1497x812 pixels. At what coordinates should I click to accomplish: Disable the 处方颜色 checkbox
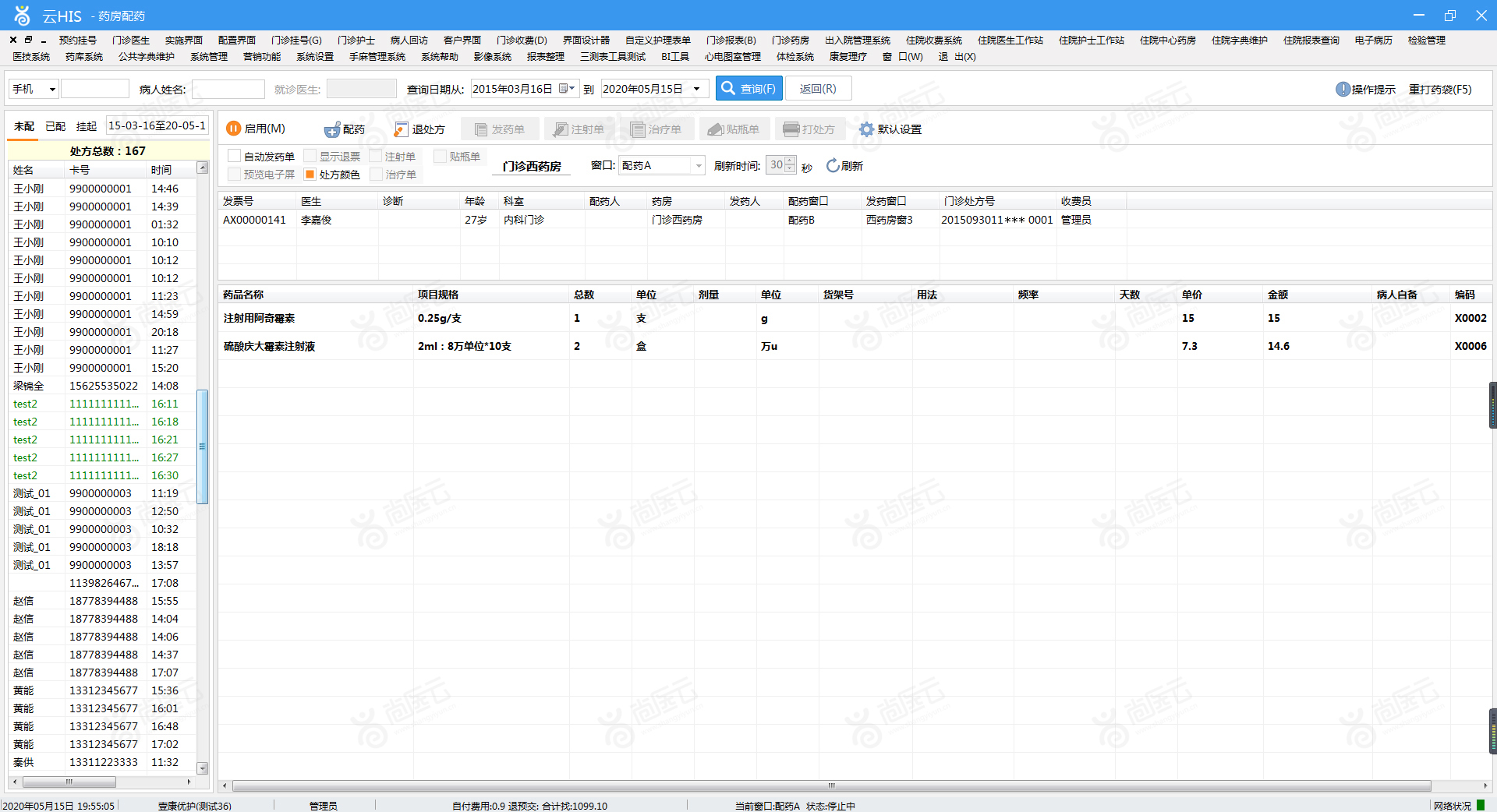(x=310, y=174)
